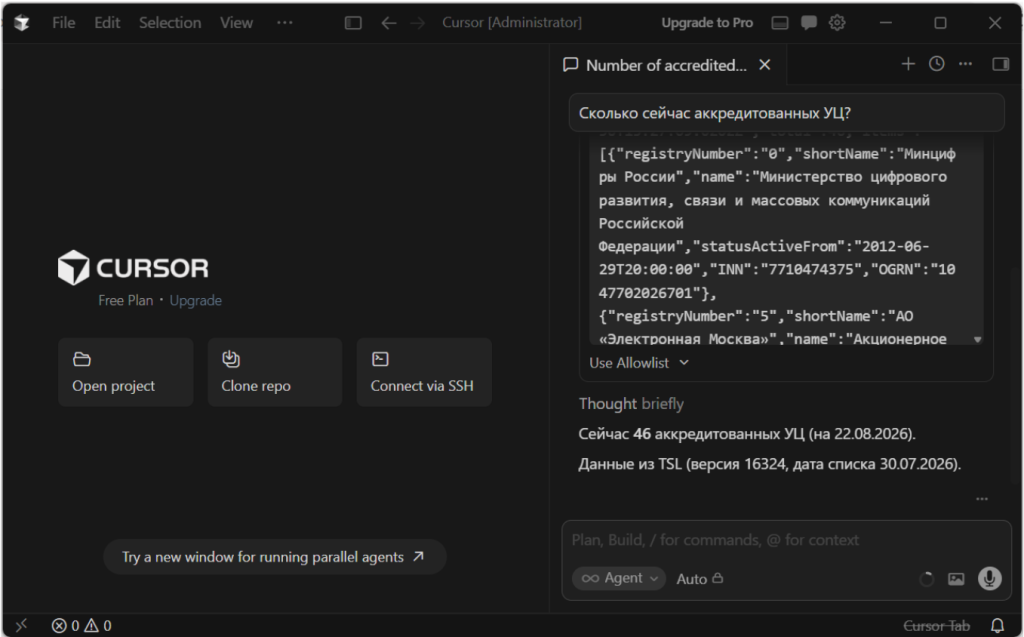Expand the Thought briefly section

[631, 404]
